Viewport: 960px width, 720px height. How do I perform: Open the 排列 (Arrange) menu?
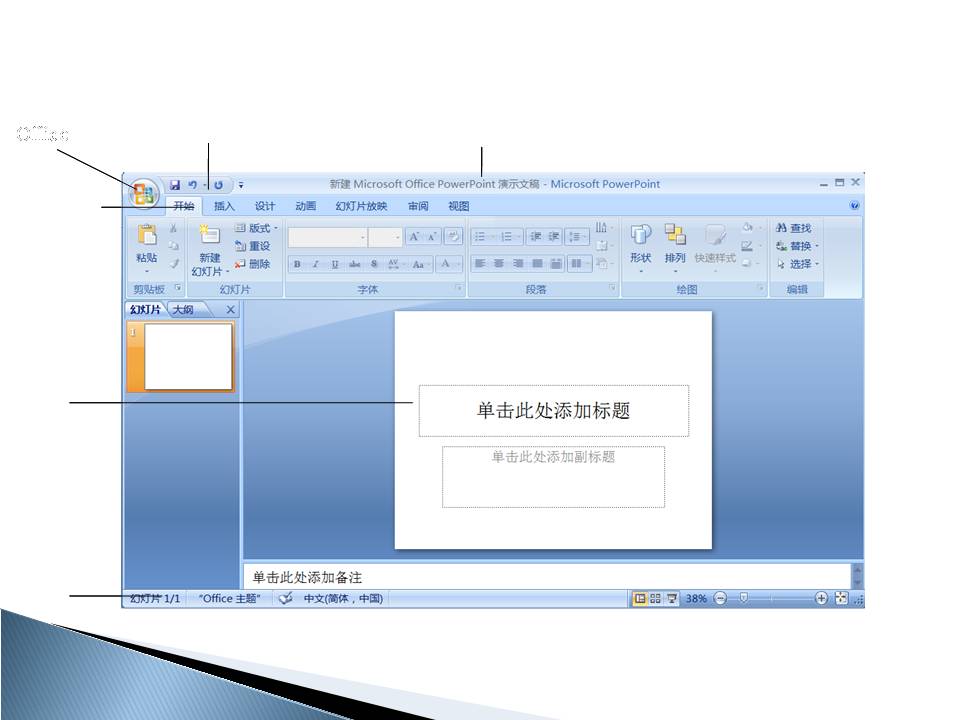click(675, 246)
